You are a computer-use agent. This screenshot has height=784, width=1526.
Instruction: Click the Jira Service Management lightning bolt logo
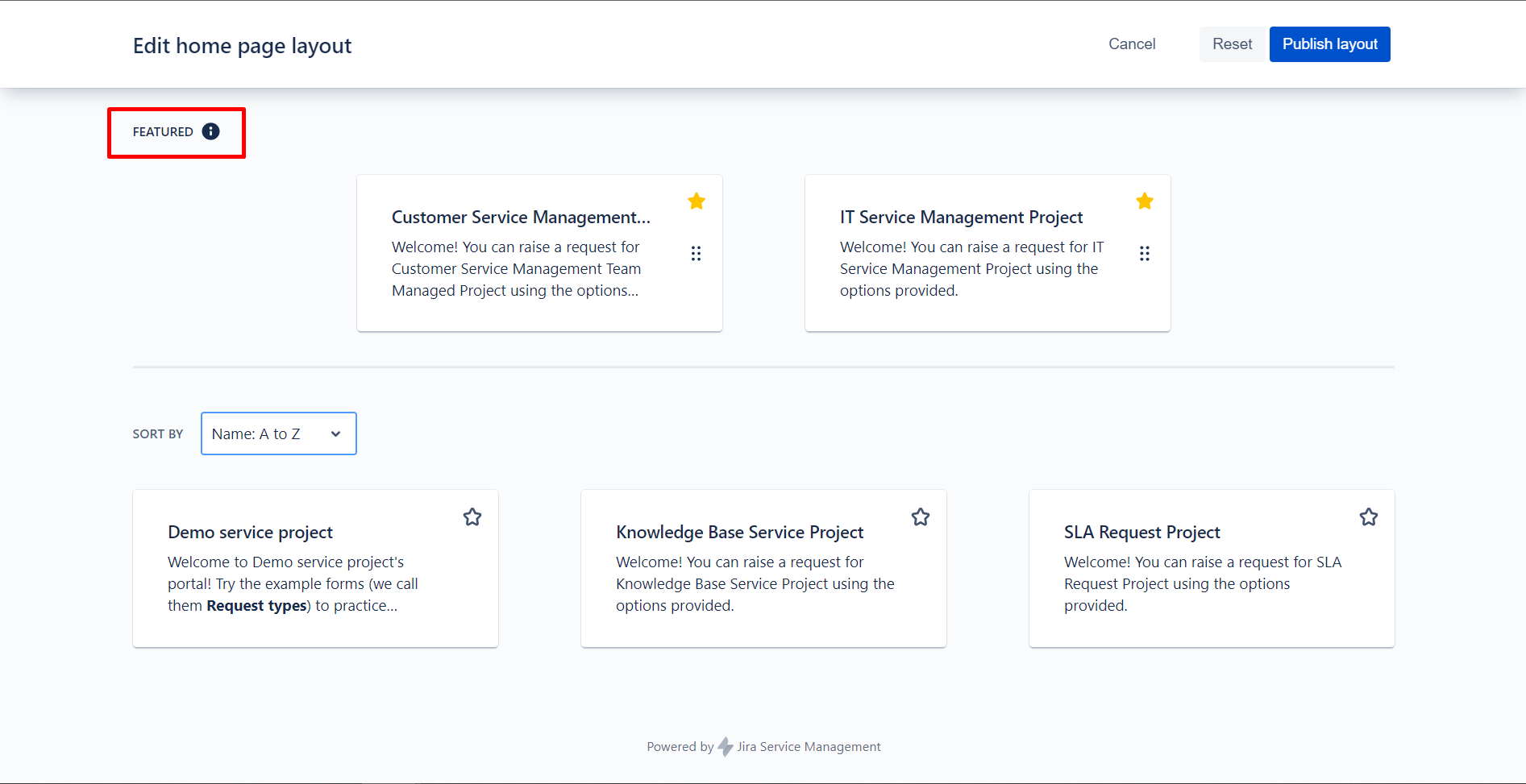(725, 746)
